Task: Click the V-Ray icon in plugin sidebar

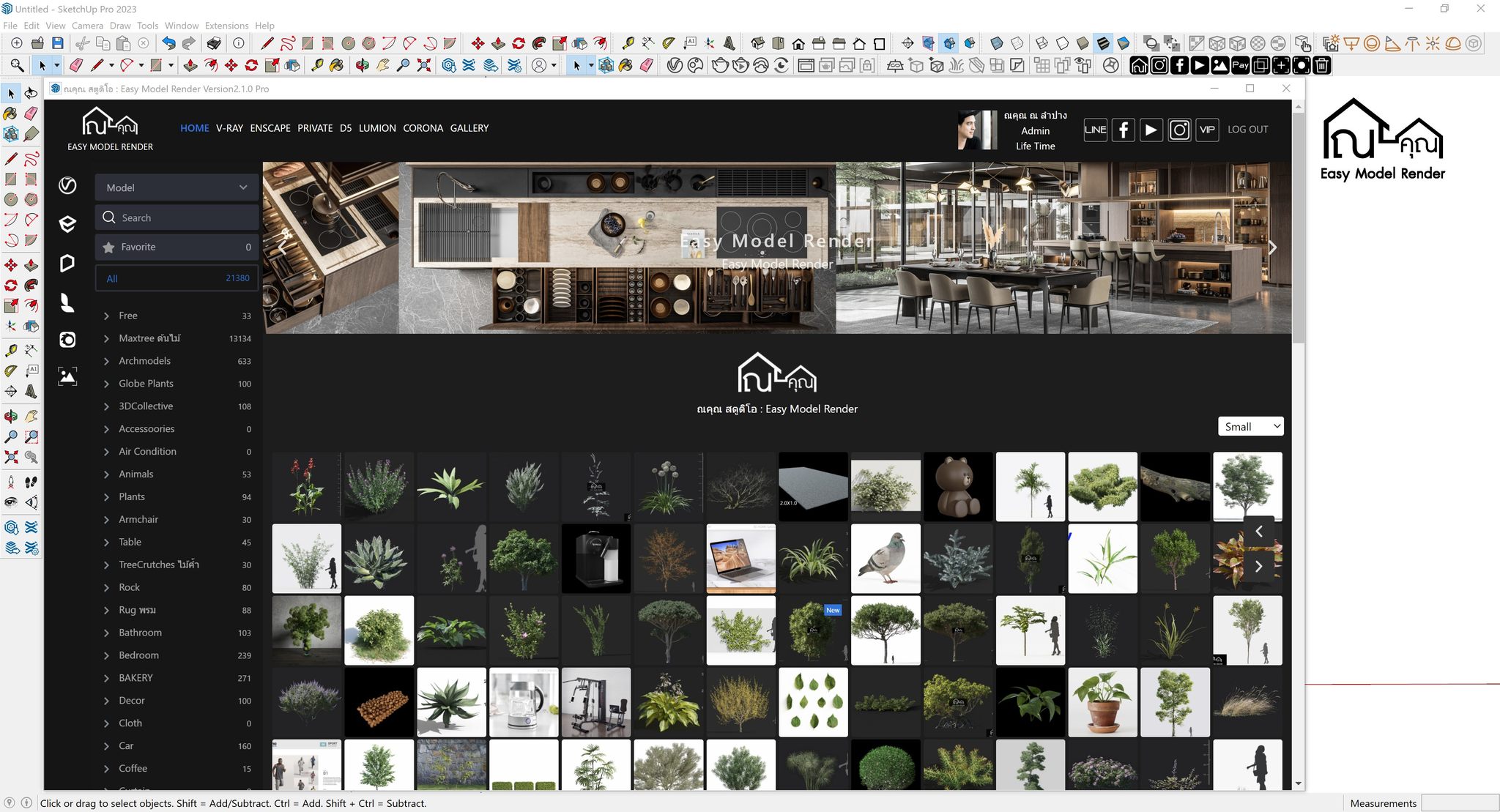Action: pyautogui.click(x=67, y=185)
